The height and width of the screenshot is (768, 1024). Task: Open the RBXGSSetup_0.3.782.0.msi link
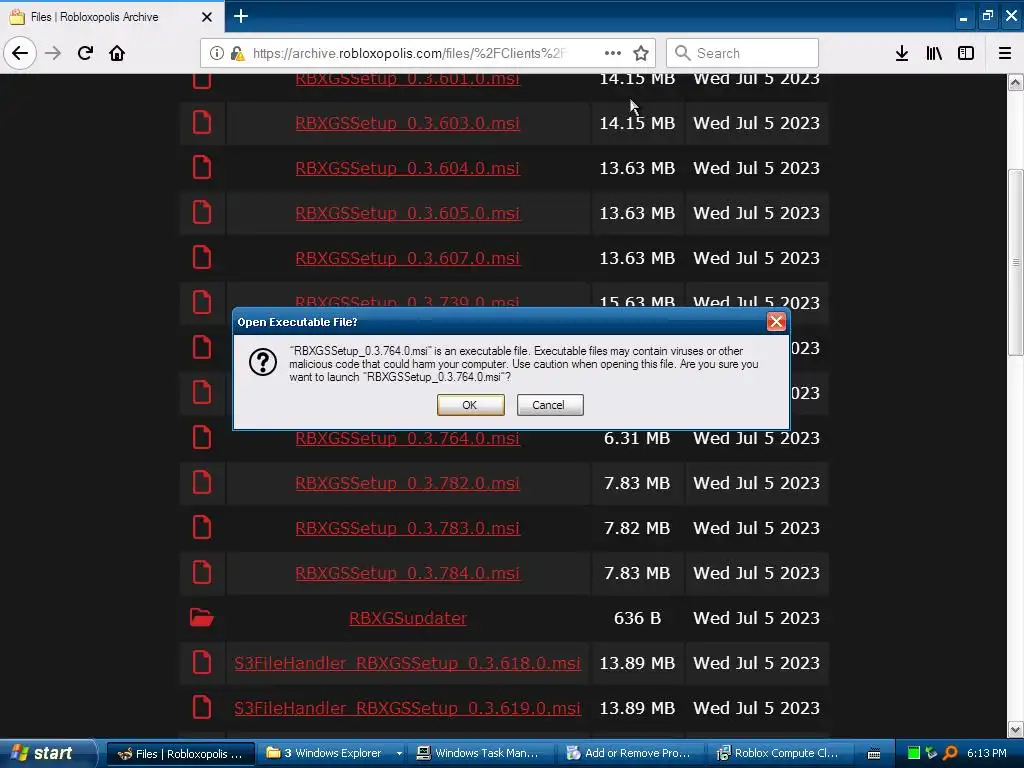408,483
